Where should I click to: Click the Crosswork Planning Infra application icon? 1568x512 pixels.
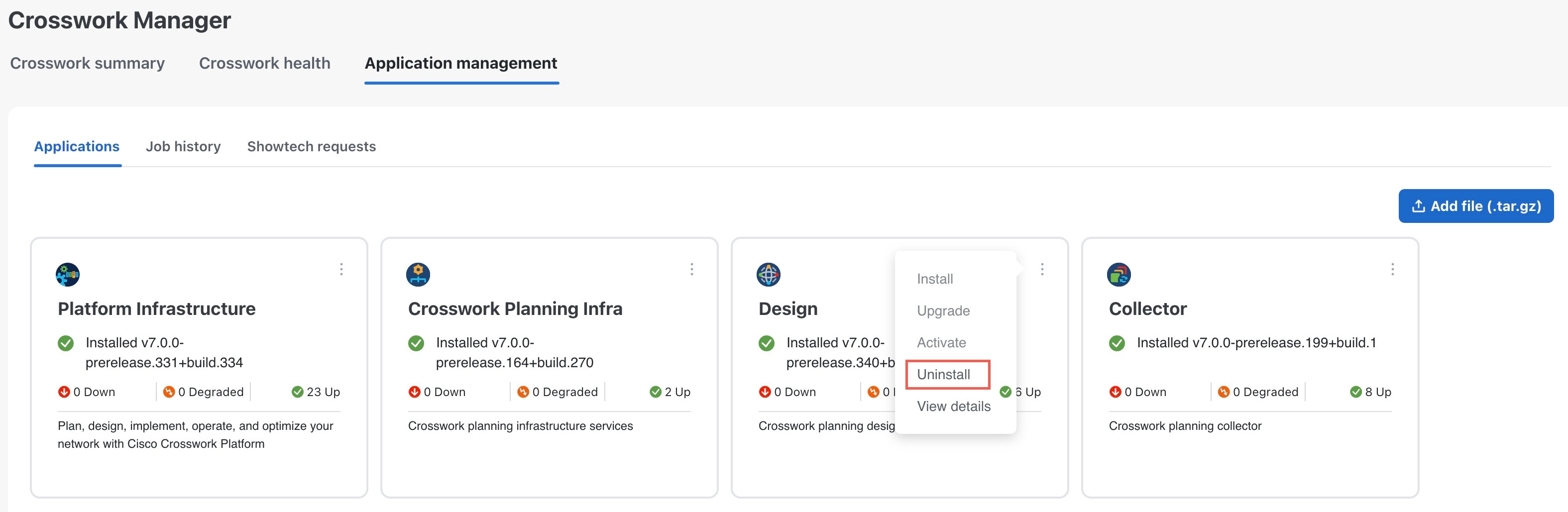(x=418, y=275)
